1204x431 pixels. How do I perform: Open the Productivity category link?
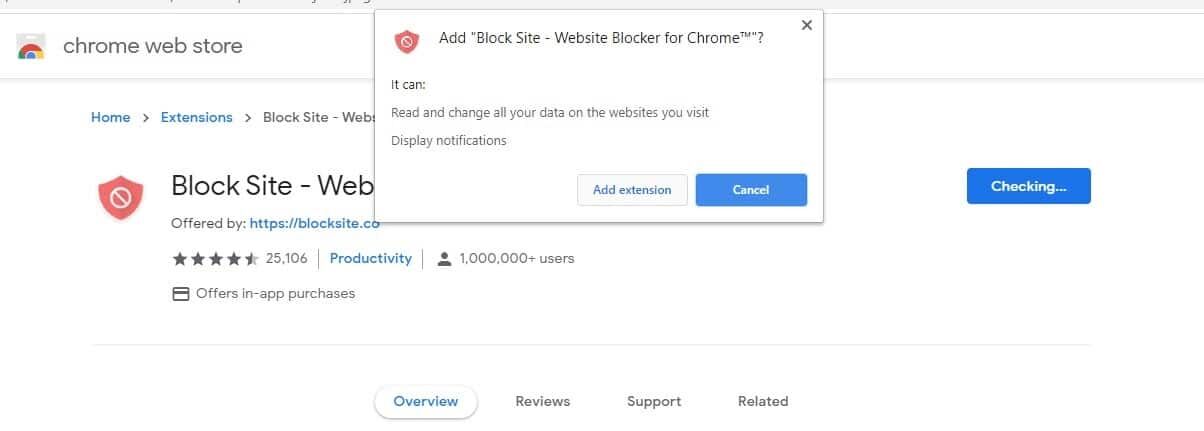coord(370,258)
